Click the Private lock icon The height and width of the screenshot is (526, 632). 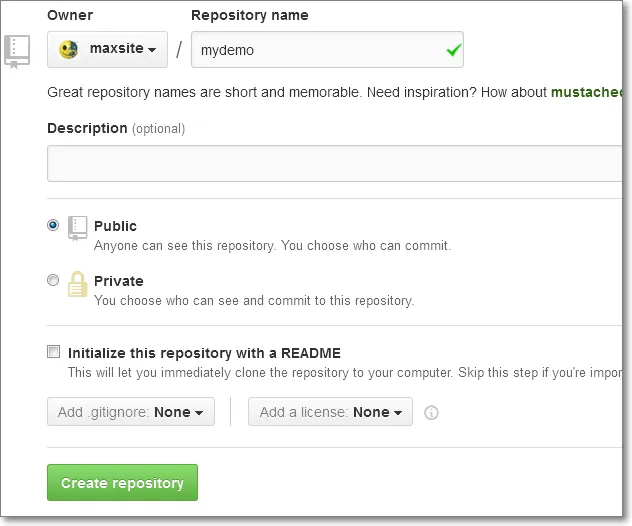click(77, 284)
